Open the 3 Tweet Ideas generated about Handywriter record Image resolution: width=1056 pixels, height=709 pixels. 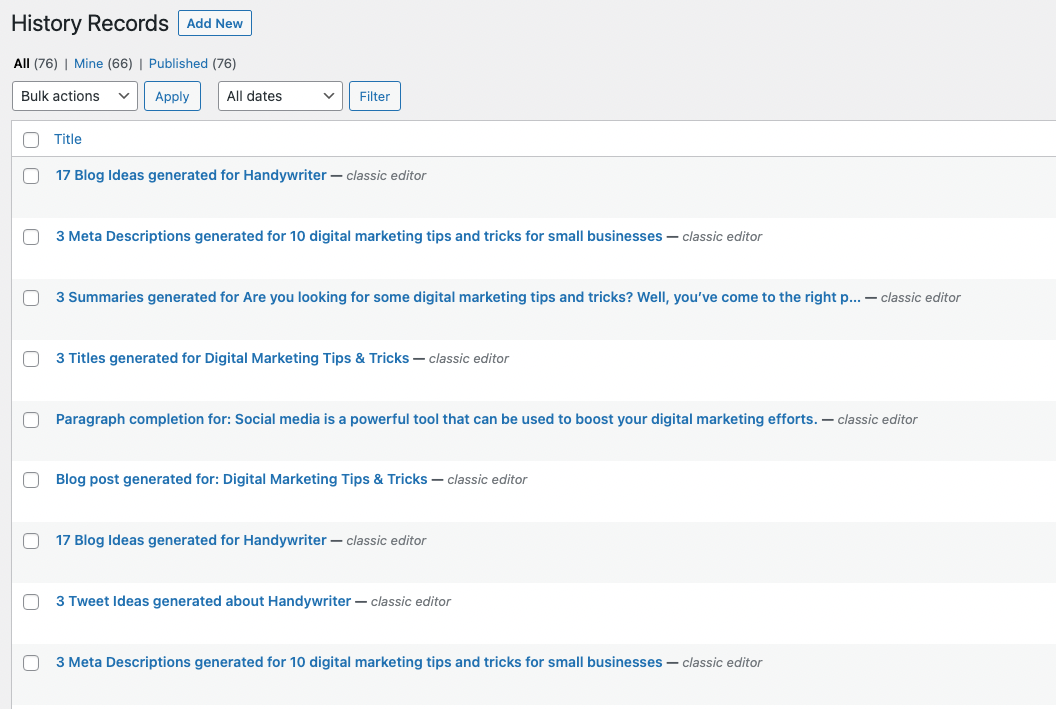(x=203, y=602)
